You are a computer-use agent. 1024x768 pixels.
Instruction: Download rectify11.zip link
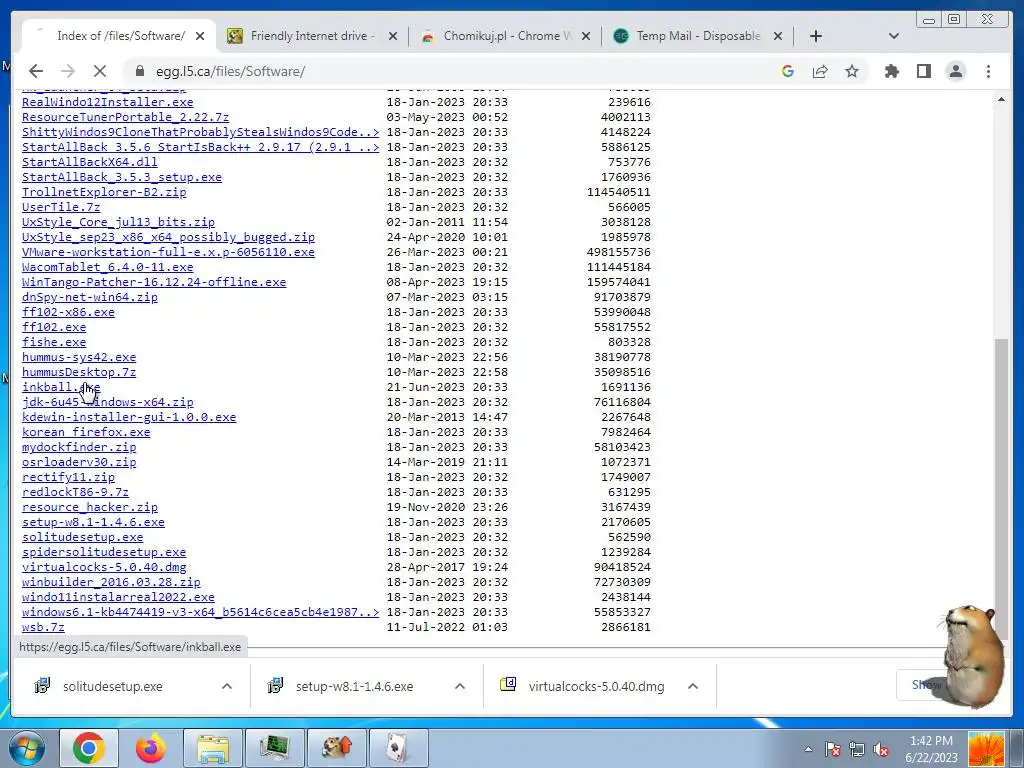(68, 477)
